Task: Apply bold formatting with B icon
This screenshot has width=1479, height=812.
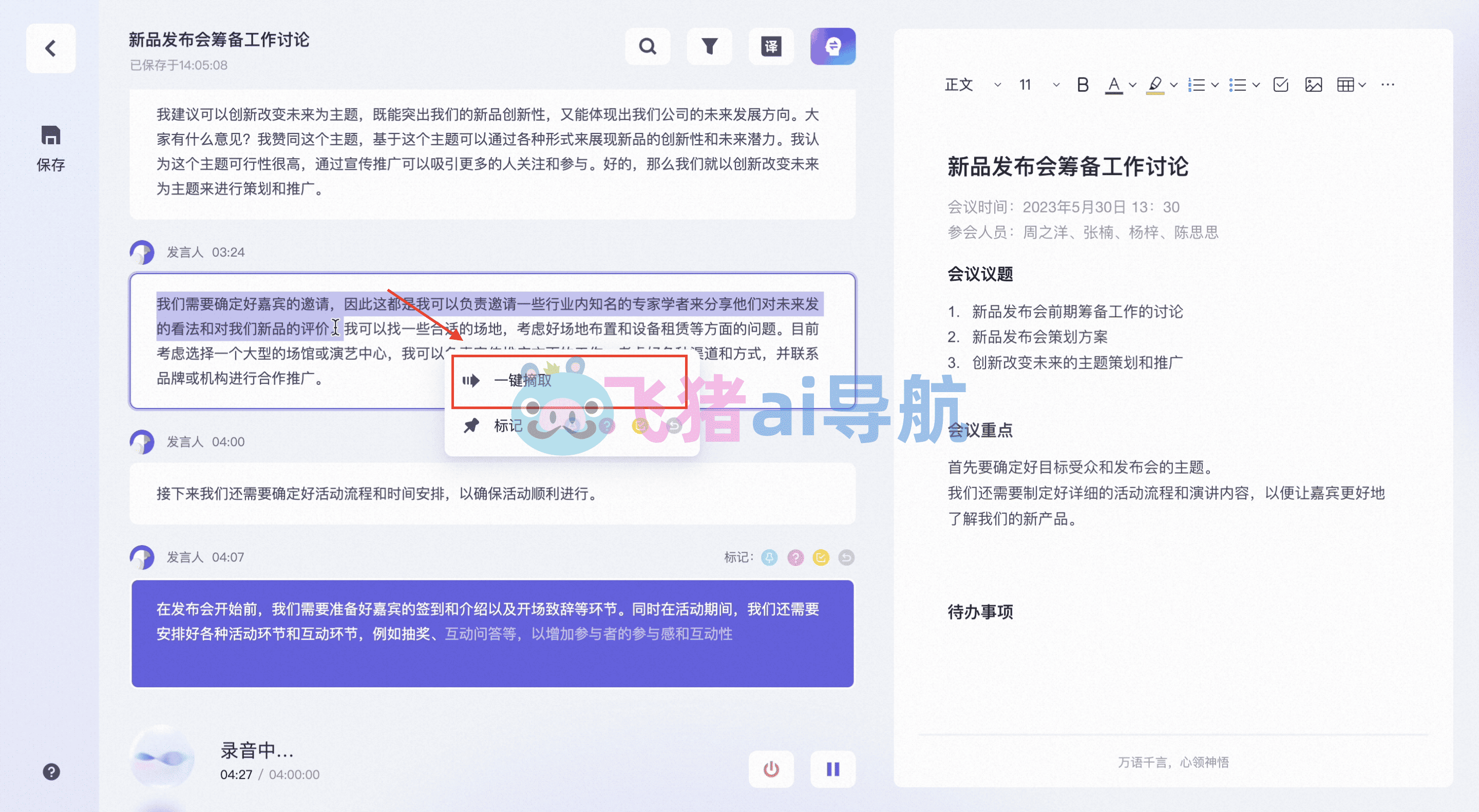Action: click(1083, 85)
